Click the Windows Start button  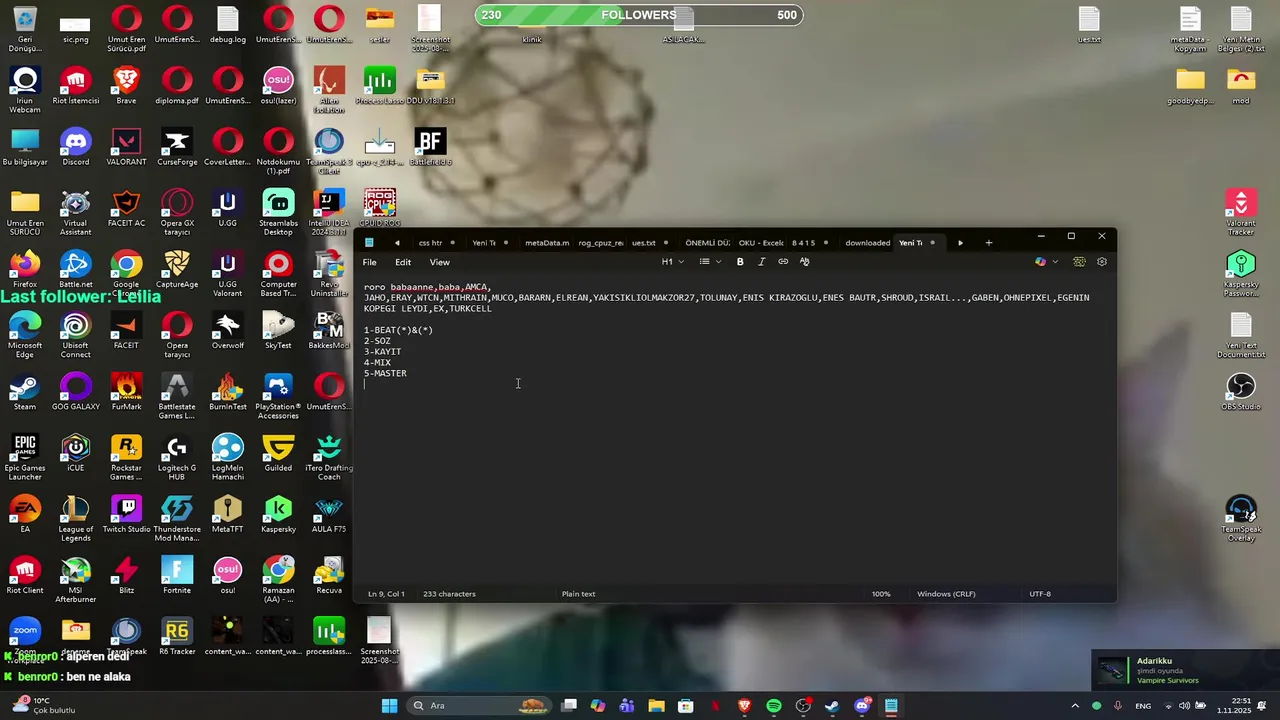(389, 706)
